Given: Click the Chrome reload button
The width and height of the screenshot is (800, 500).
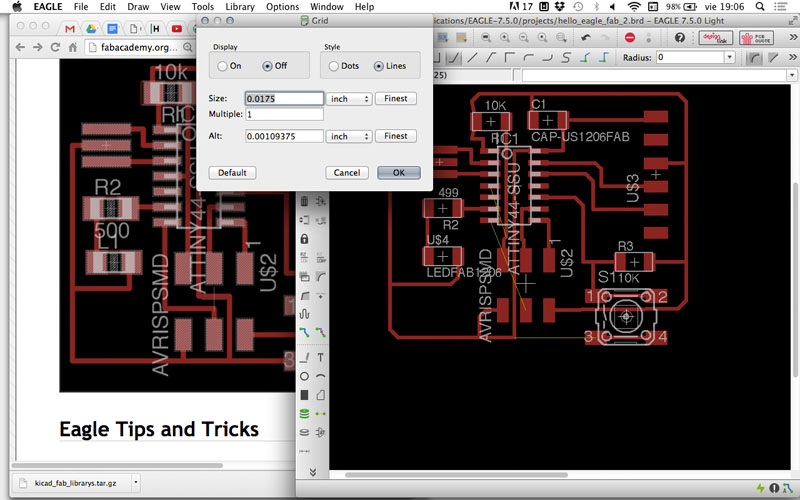Looking at the screenshot, I should click(x=55, y=47).
